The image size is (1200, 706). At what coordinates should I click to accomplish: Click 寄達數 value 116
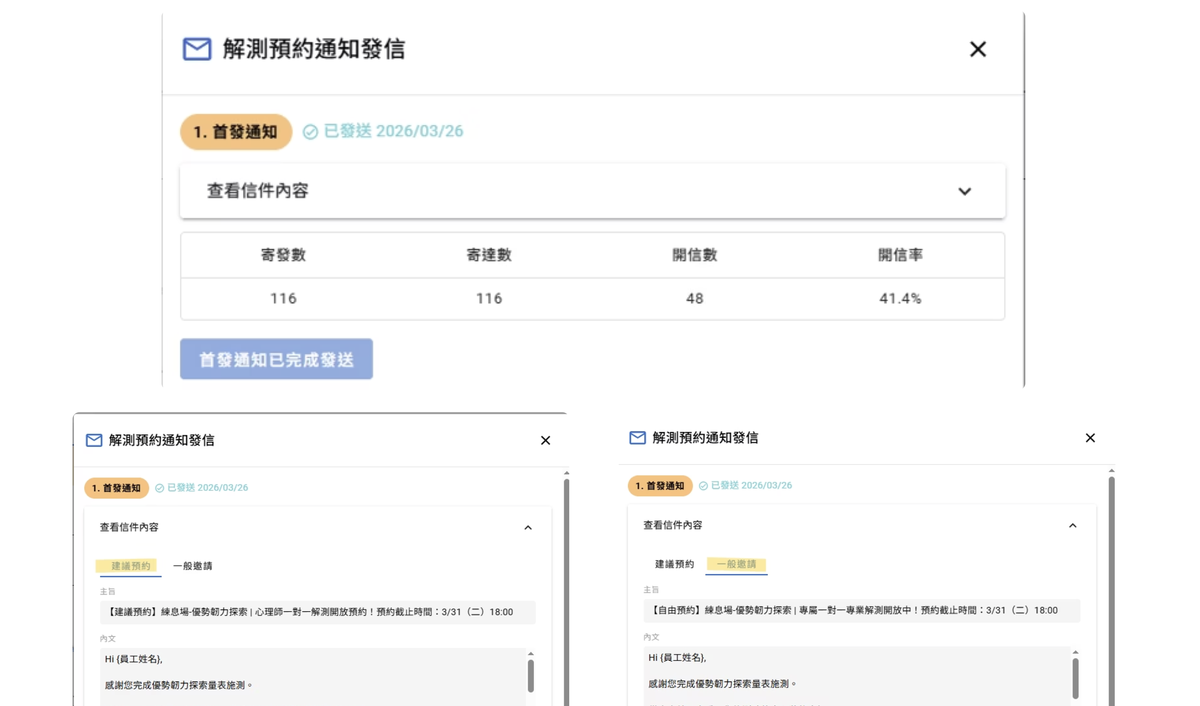(489, 298)
